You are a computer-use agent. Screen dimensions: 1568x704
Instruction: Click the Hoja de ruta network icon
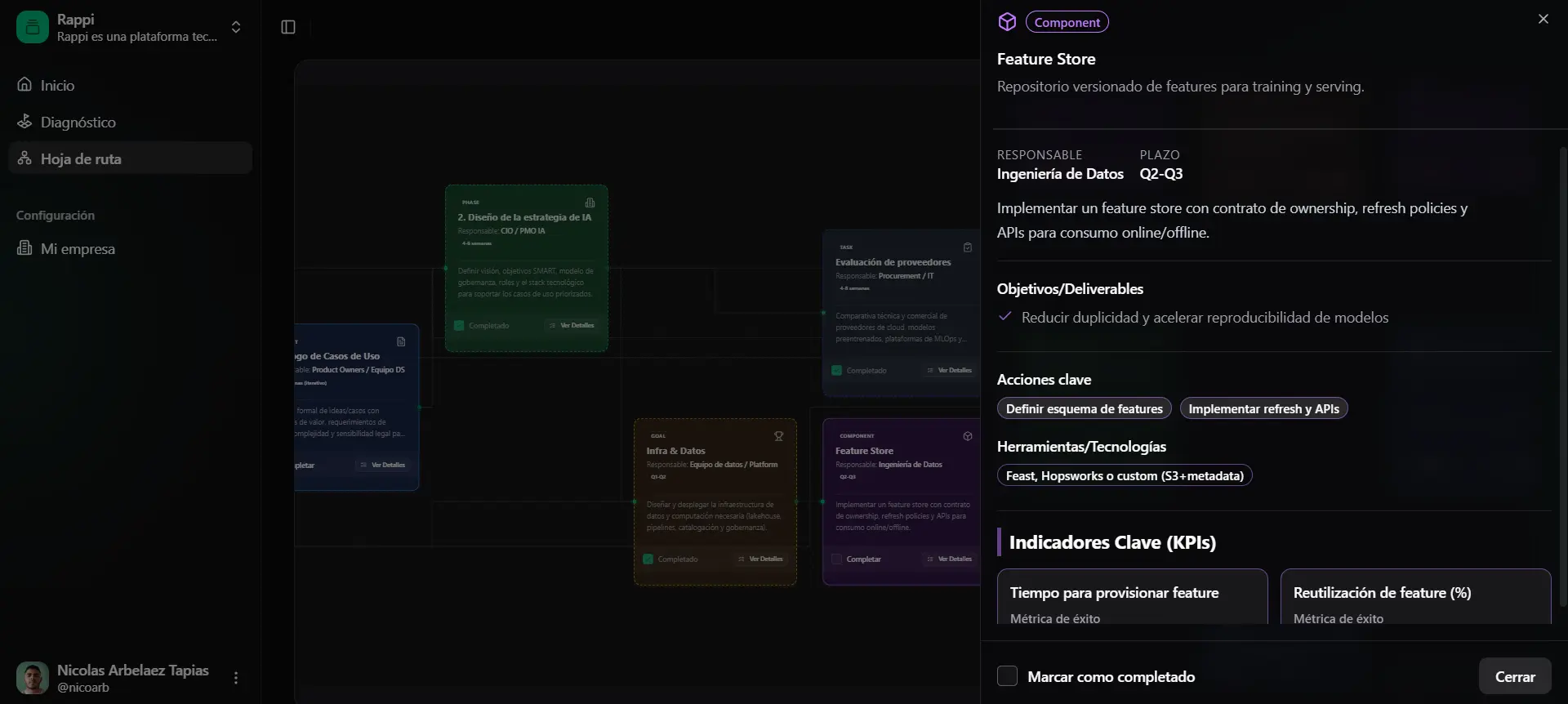(x=24, y=158)
